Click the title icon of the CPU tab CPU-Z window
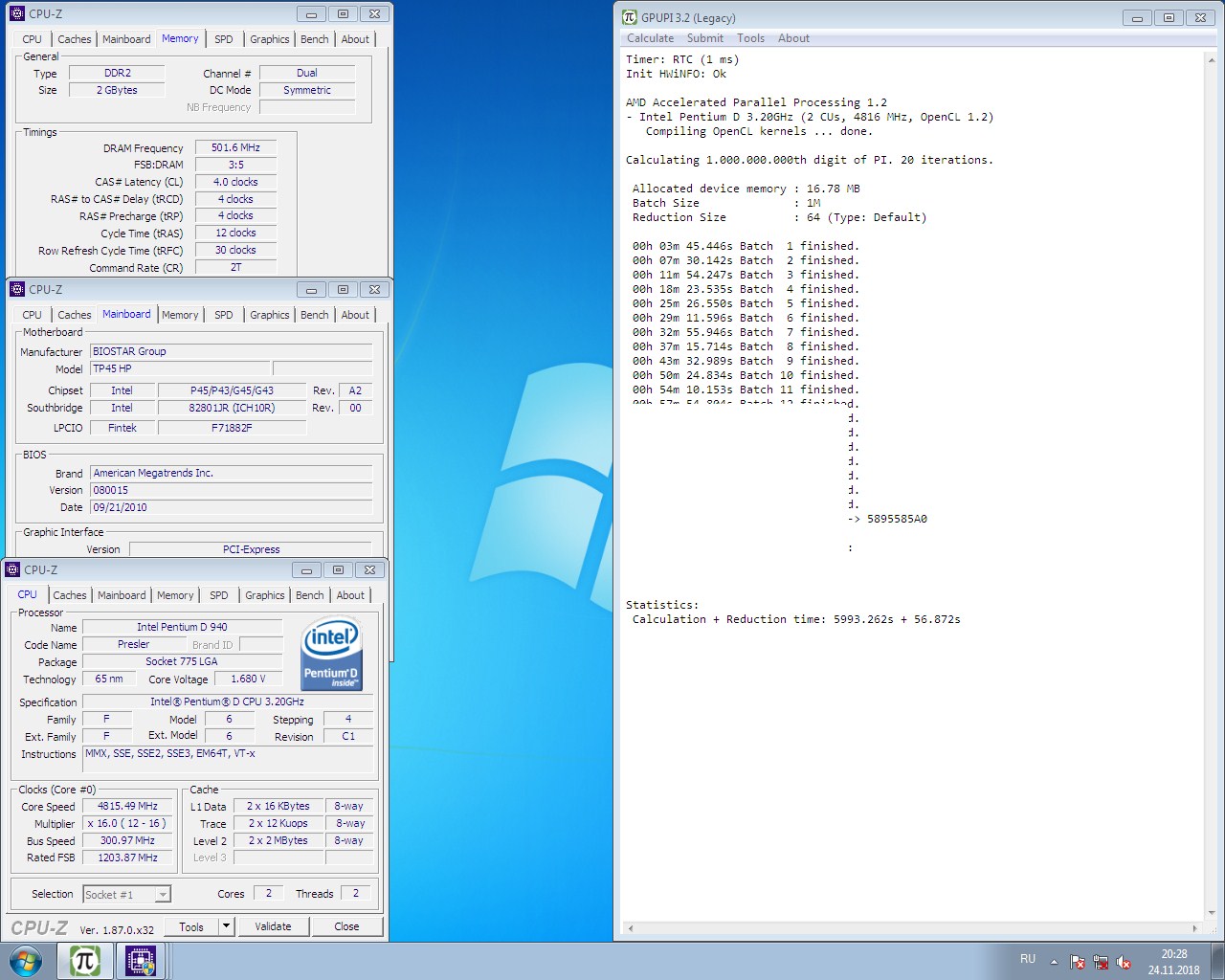The height and width of the screenshot is (980, 1225). (12, 569)
